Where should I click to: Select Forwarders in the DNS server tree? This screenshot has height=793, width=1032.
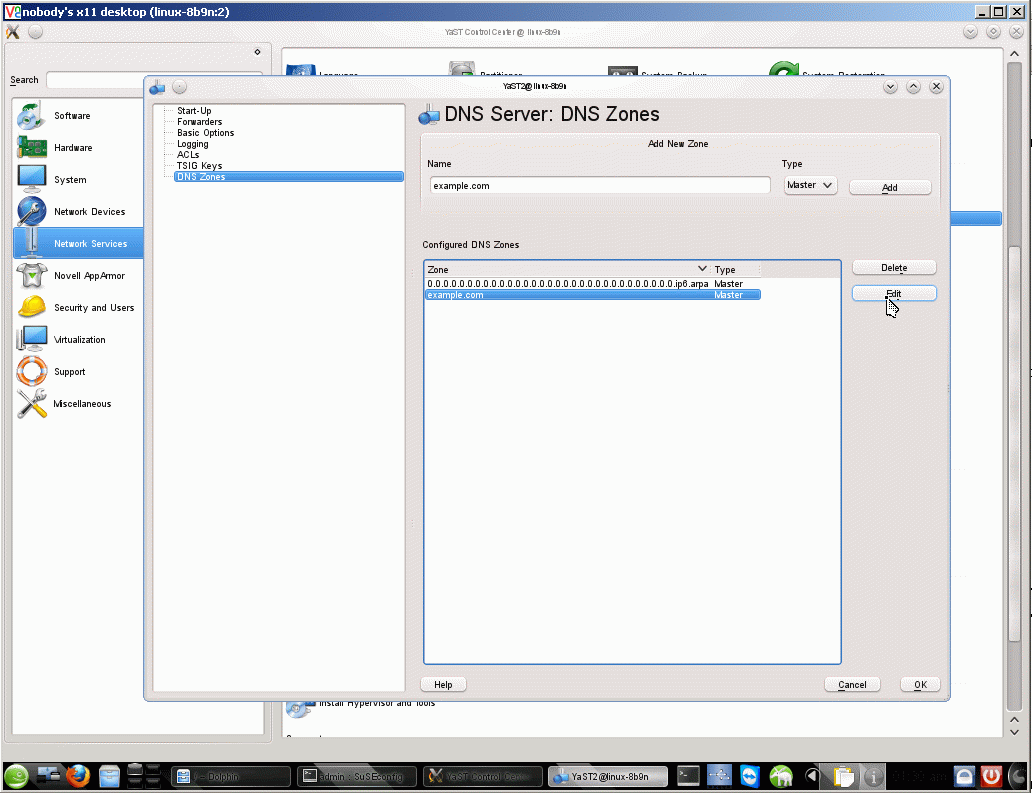click(199, 122)
